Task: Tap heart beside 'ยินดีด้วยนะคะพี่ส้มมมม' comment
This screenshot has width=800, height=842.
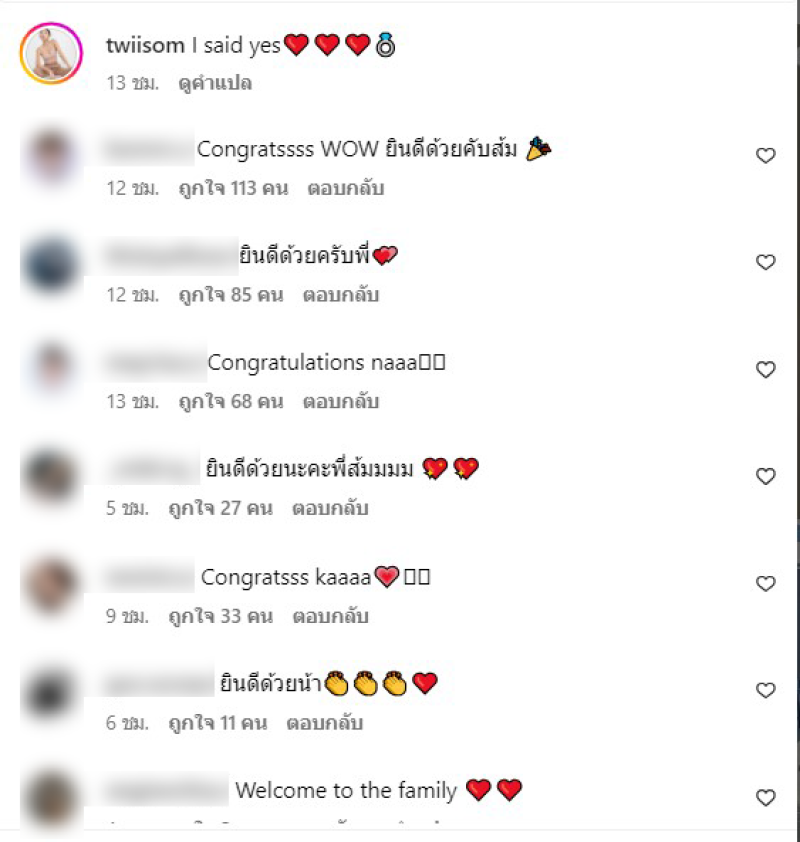Action: [x=766, y=476]
